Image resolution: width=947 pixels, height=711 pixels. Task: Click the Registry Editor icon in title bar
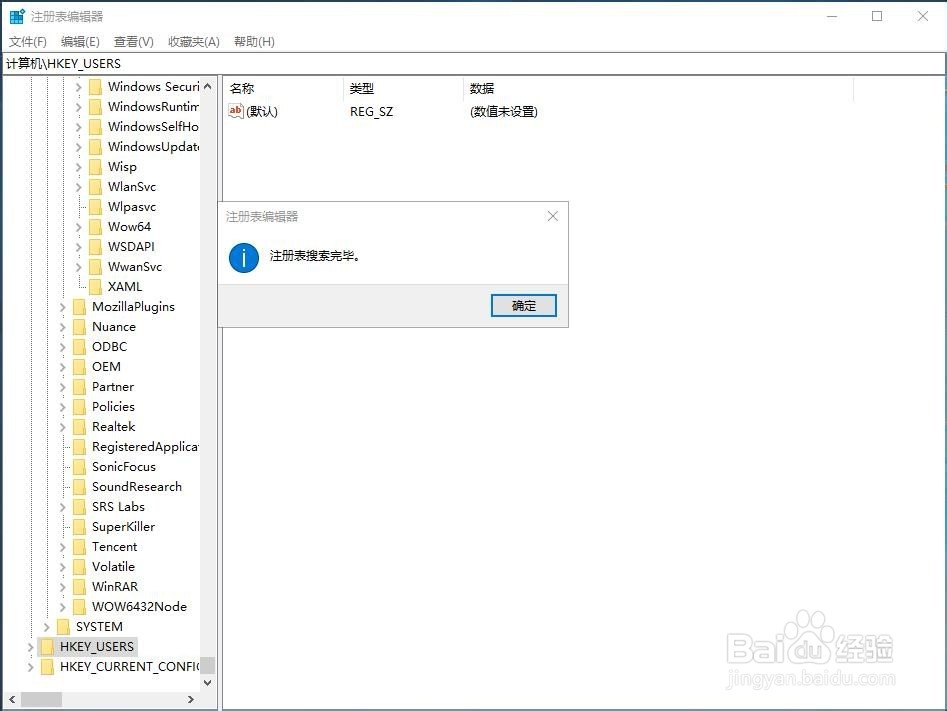point(16,15)
